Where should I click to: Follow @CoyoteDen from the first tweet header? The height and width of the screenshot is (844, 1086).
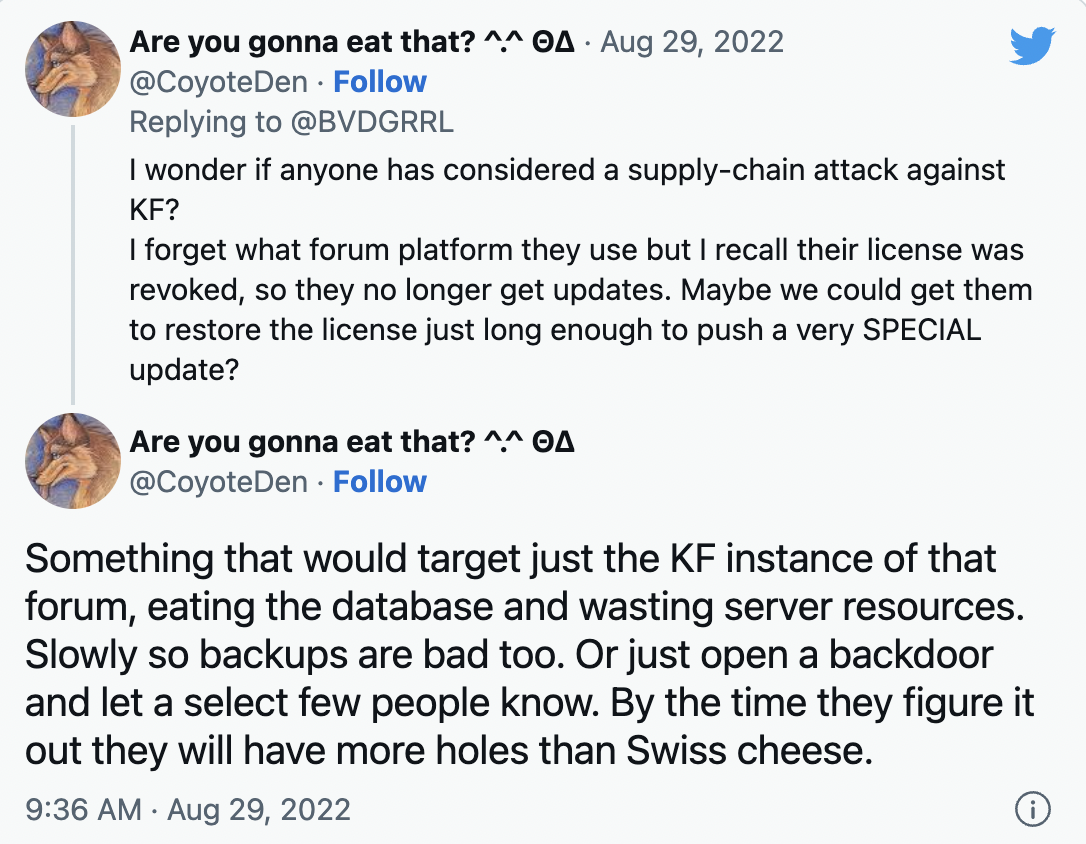380,82
